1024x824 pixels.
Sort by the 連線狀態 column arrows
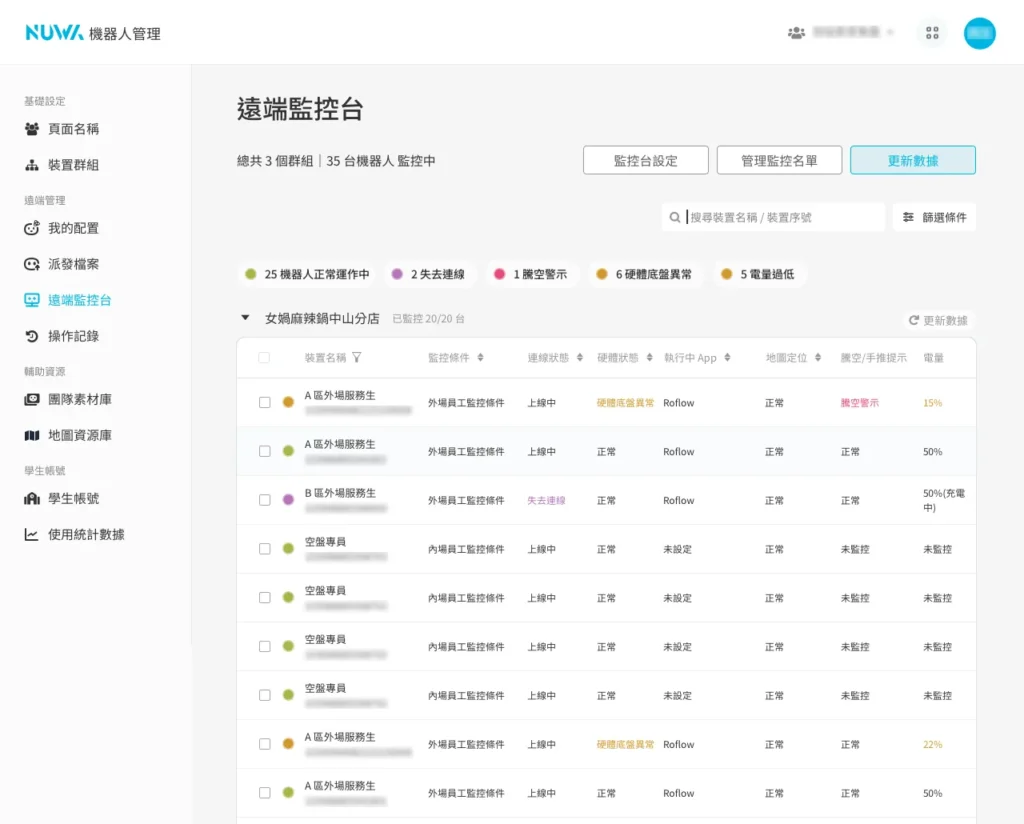[x=580, y=358]
